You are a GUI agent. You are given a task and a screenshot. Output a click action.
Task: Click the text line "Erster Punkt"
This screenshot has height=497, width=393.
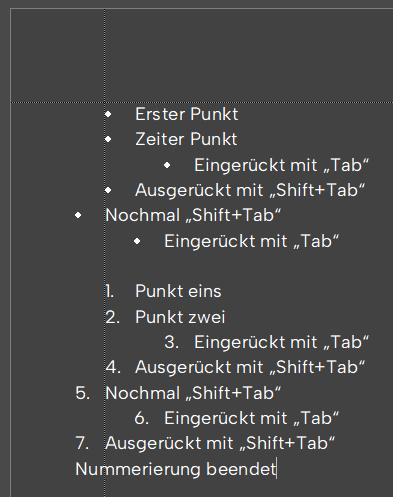186,114
